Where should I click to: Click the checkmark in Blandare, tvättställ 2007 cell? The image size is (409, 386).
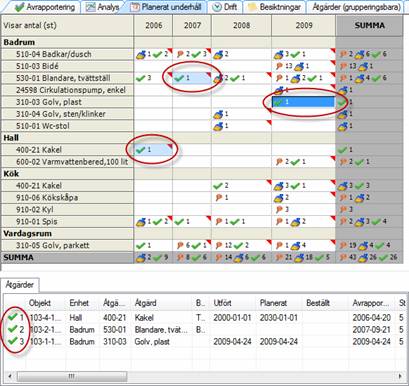179,78
